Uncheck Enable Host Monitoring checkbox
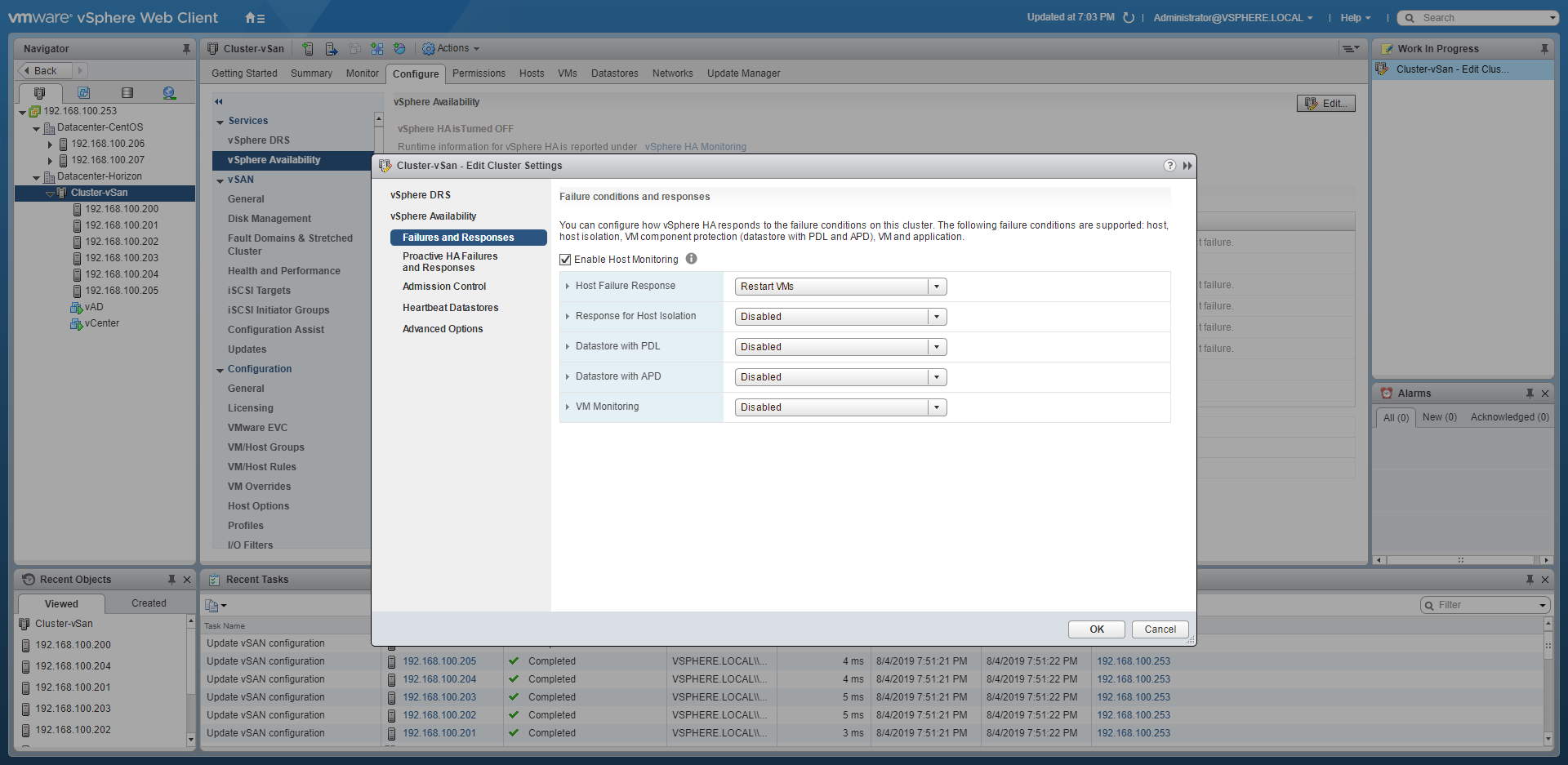Viewport: 1568px width, 765px height. click(x=565, y=260)
